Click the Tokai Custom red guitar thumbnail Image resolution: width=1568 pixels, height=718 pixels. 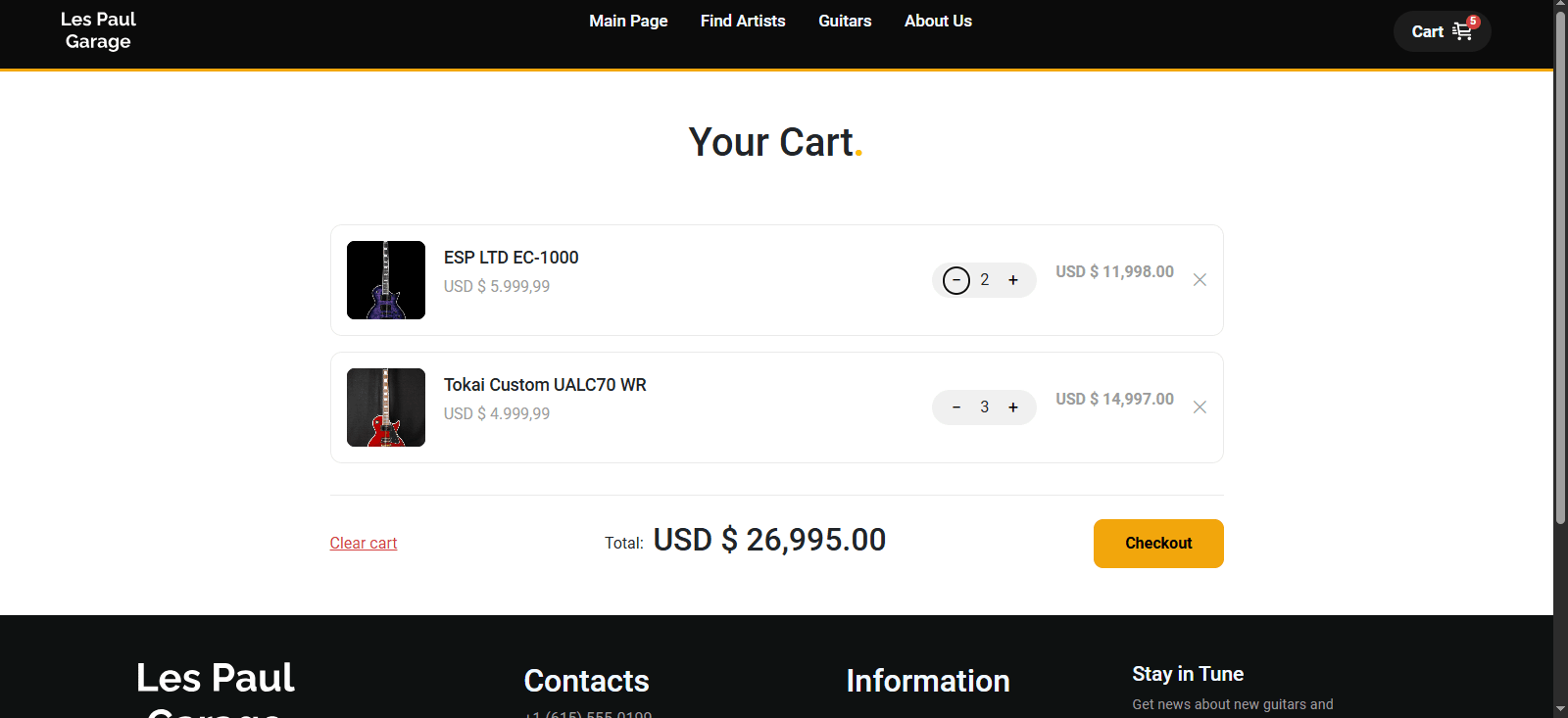386,407
